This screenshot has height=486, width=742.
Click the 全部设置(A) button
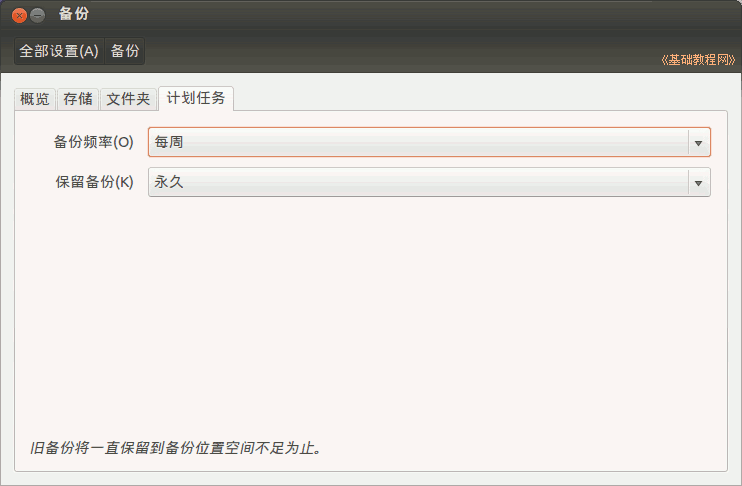pyautogui.click(x=59, y=51)
